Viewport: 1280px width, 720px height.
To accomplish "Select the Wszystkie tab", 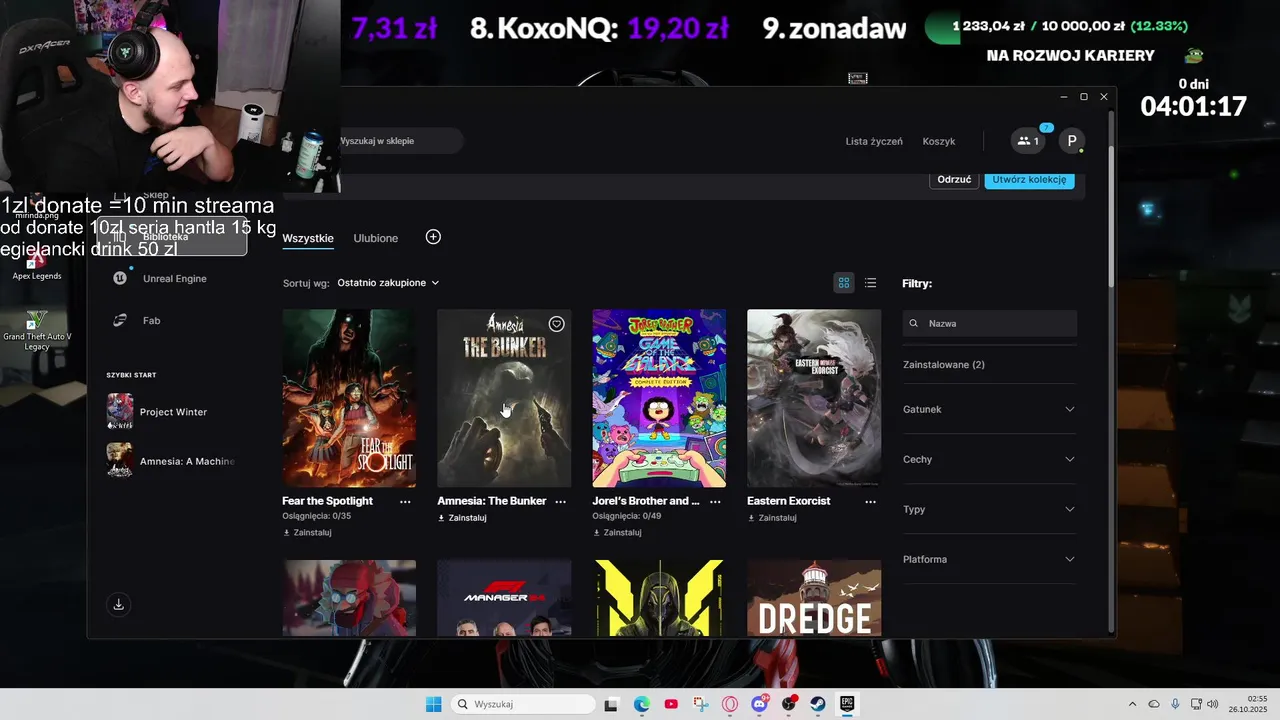I will (x=308, y=238).
